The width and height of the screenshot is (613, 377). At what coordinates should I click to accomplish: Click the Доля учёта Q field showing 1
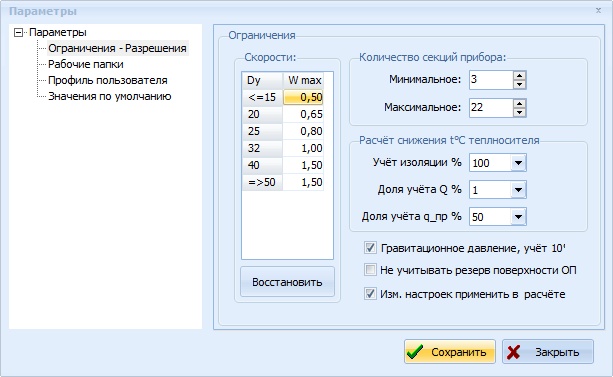coord(490,190)
